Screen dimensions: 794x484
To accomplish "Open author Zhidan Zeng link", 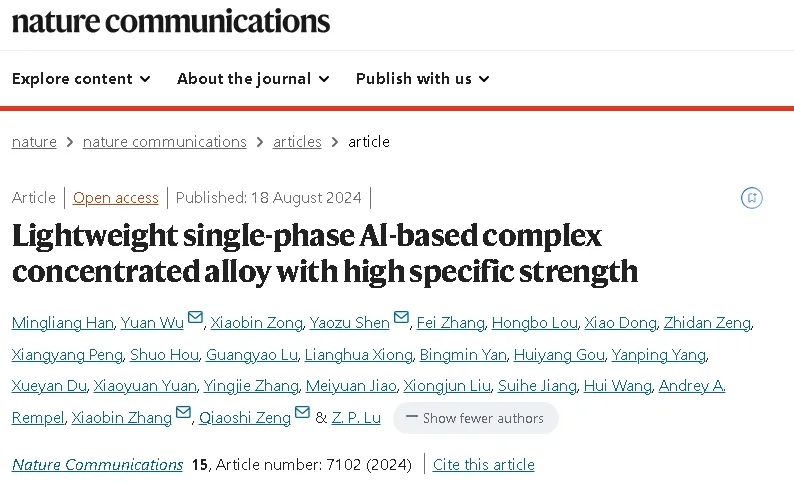I will click(707, 322).
